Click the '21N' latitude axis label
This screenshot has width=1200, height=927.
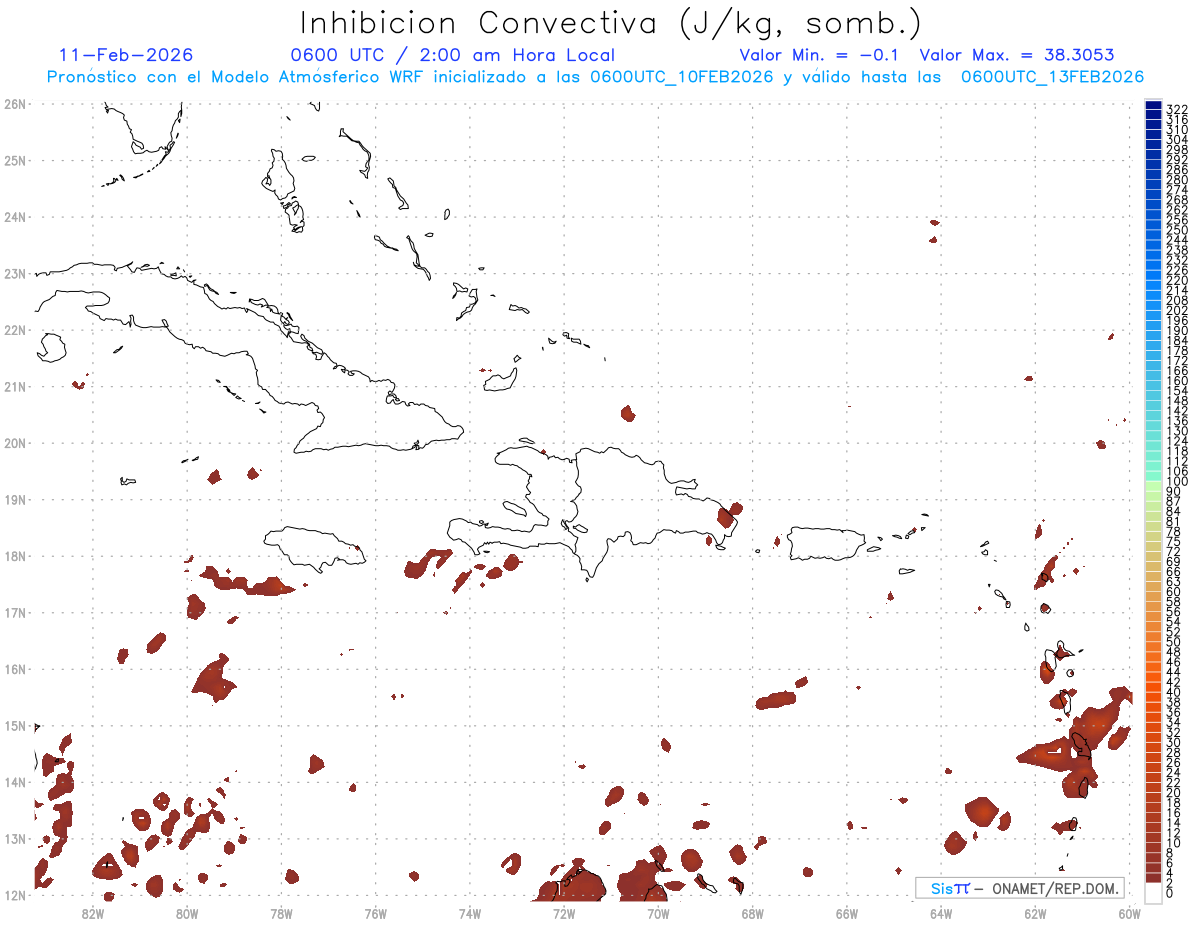15,386
